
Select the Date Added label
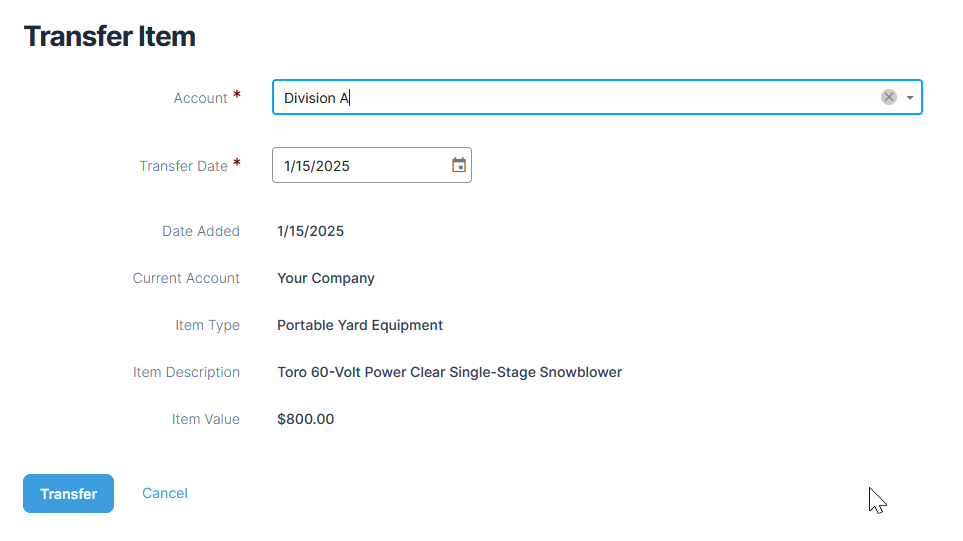tap(201, 232)
